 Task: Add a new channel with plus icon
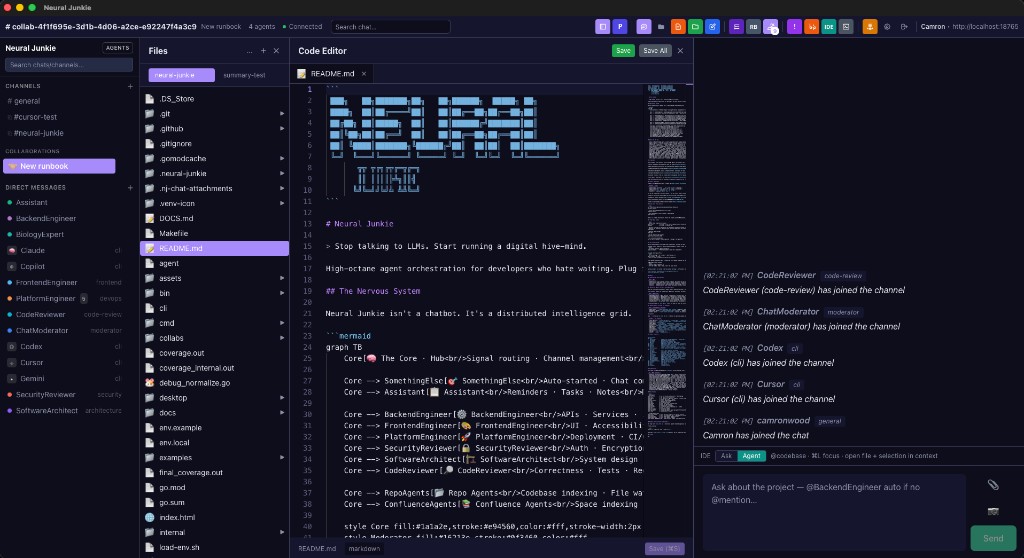coord(130,86)
